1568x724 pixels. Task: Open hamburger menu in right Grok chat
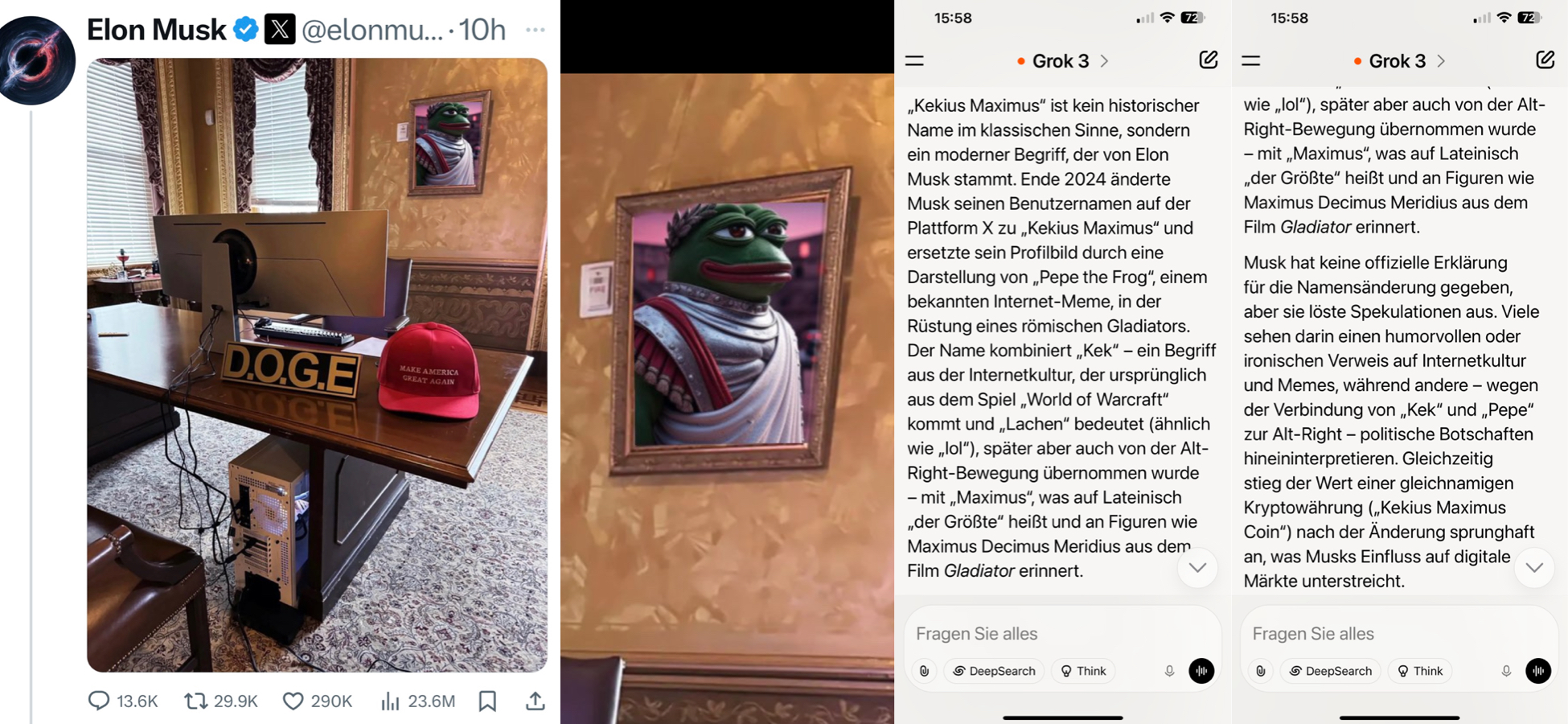1251,60
